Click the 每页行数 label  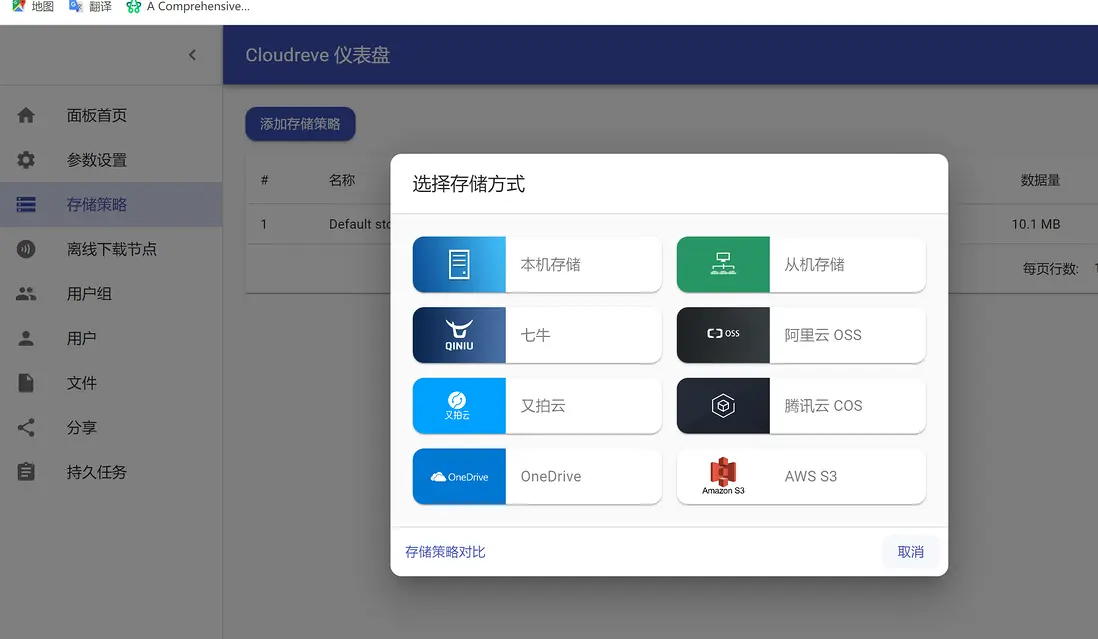1050,269
